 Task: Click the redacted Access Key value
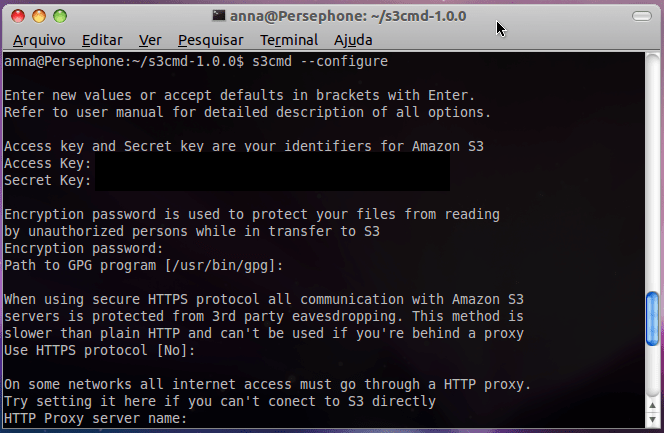click(270, 163)
